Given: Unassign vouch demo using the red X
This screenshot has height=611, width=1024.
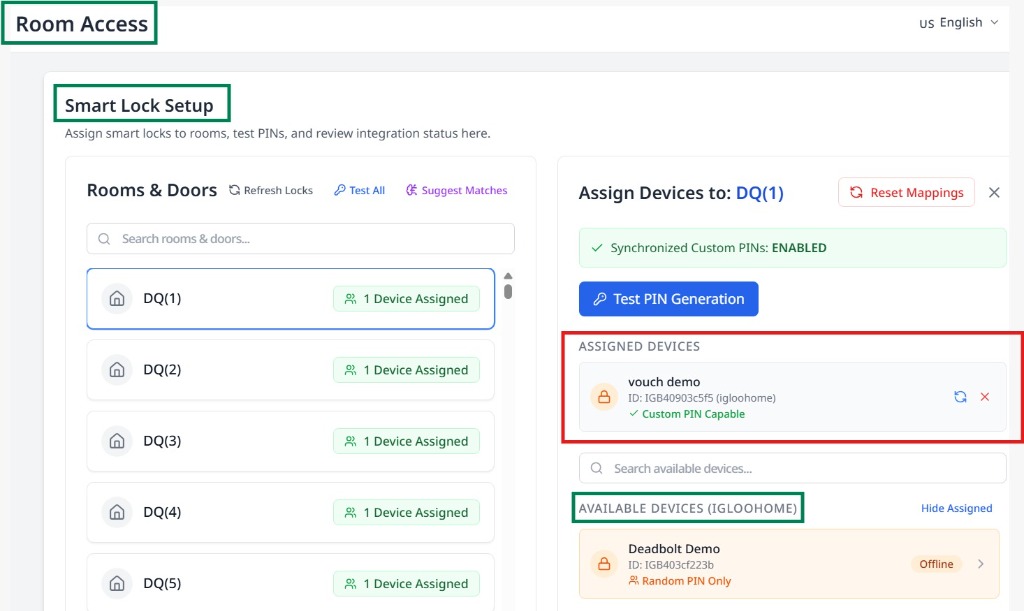Looking at the screenshot, I should 982,396.
